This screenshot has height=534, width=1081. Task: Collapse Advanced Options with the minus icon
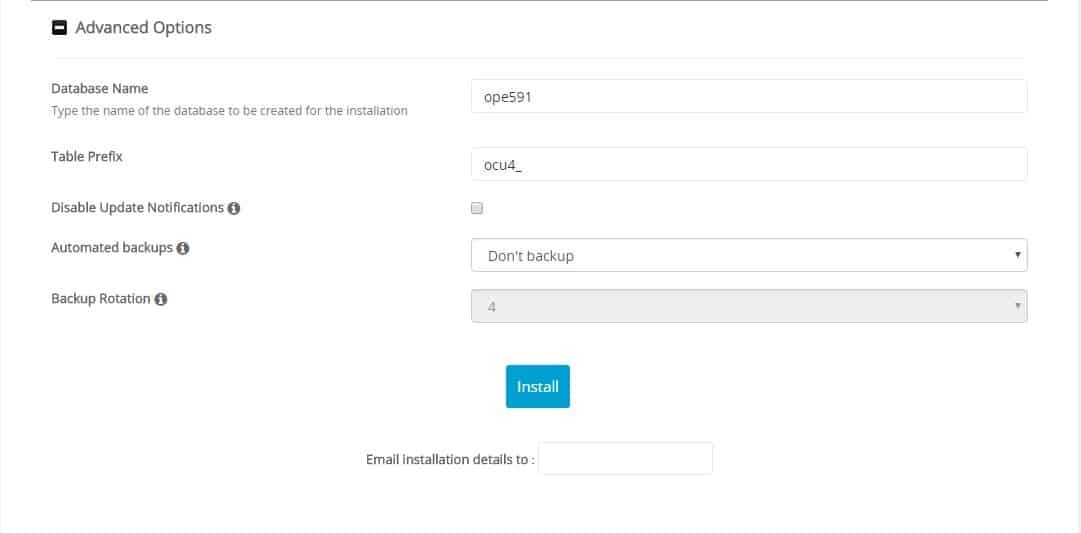60,28
